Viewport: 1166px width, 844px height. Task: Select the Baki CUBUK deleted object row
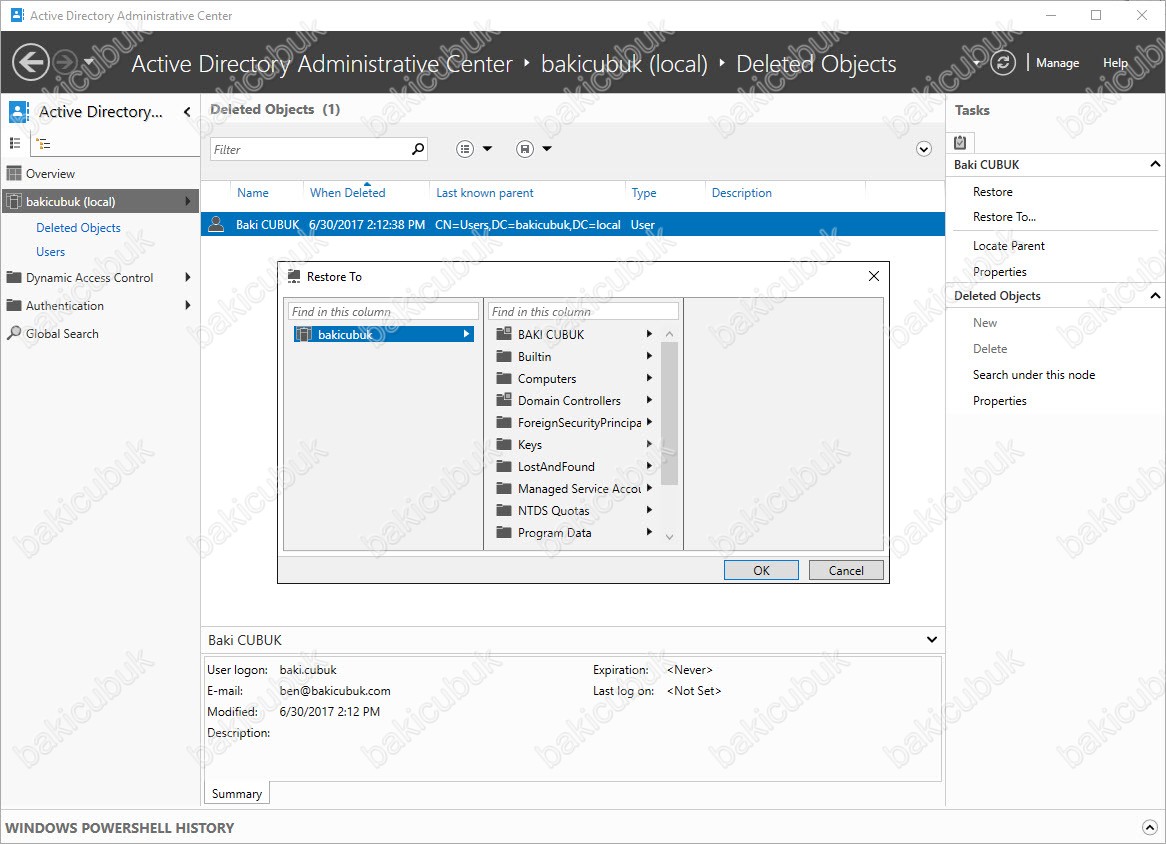coord(573,225)
